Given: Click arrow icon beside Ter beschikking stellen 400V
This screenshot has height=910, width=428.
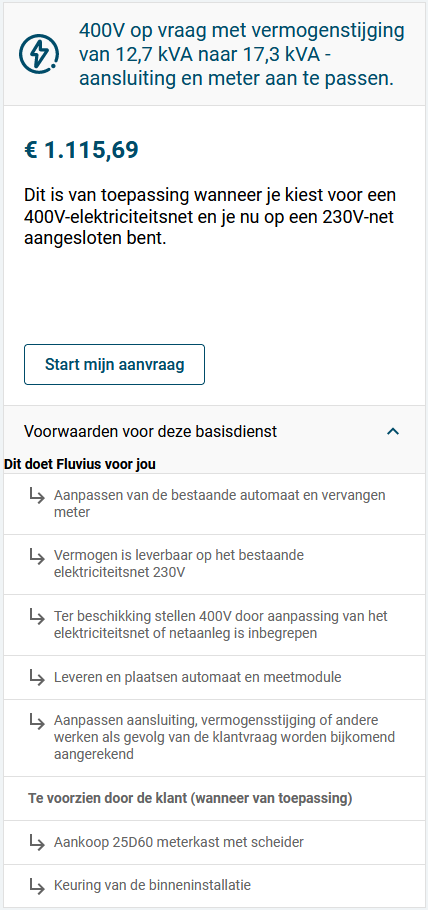Looking at the screenshot, I should click(37, 616).
